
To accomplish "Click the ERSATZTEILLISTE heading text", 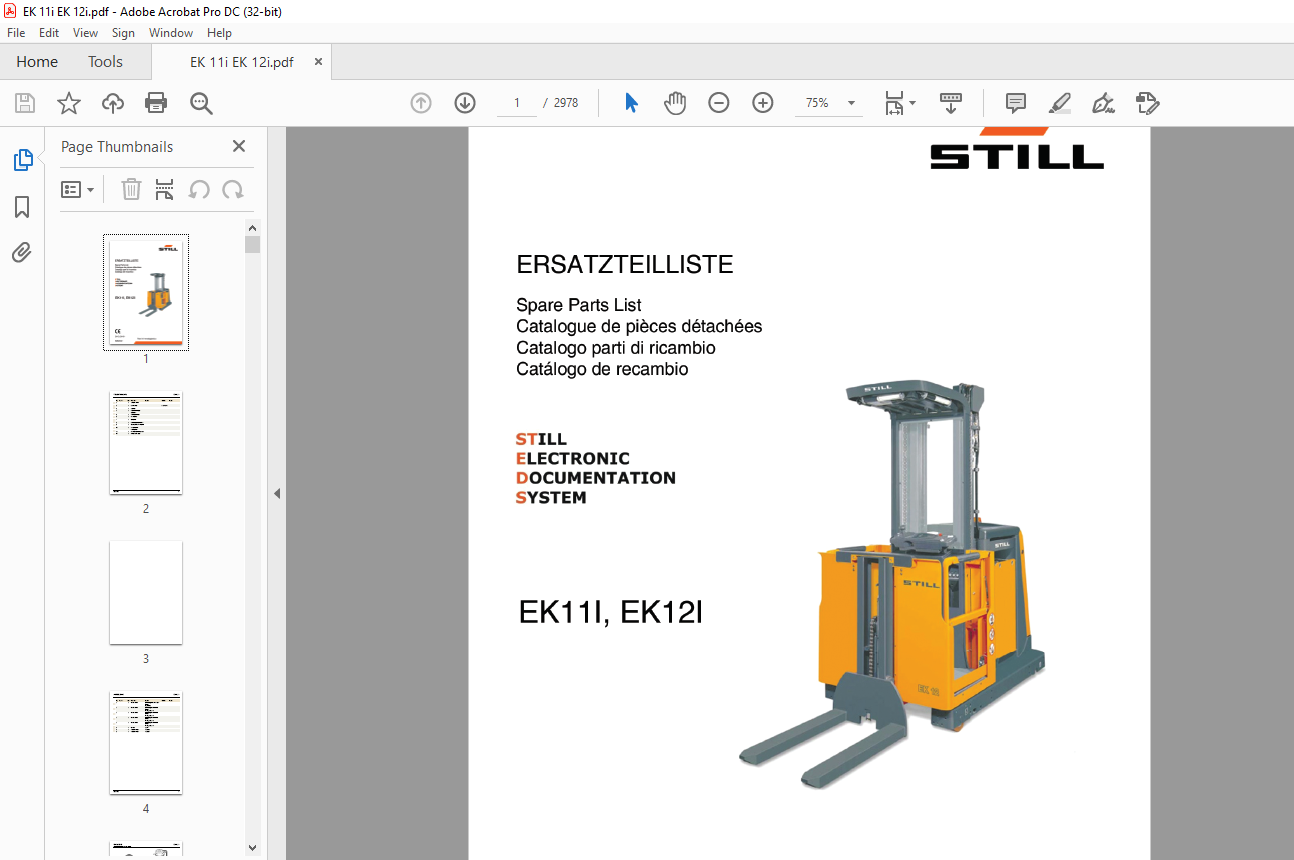I will coord(625,265).
